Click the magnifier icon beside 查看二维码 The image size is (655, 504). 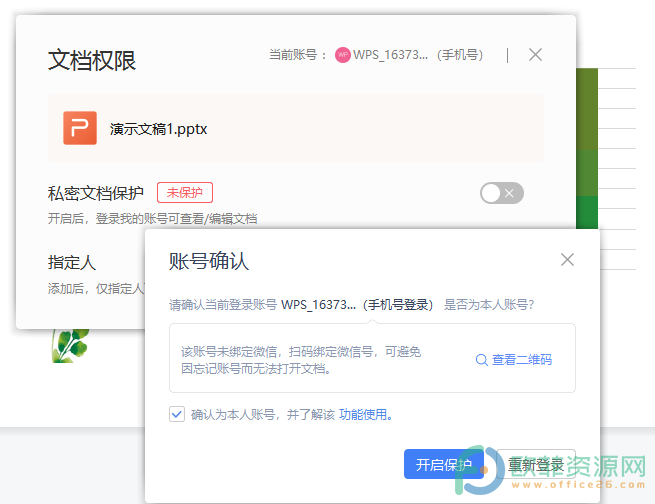(482, 360)
